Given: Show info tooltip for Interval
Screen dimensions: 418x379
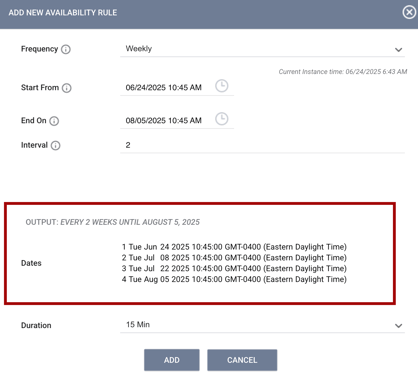Looking at the screenshot, I should [x=55, y=146].
